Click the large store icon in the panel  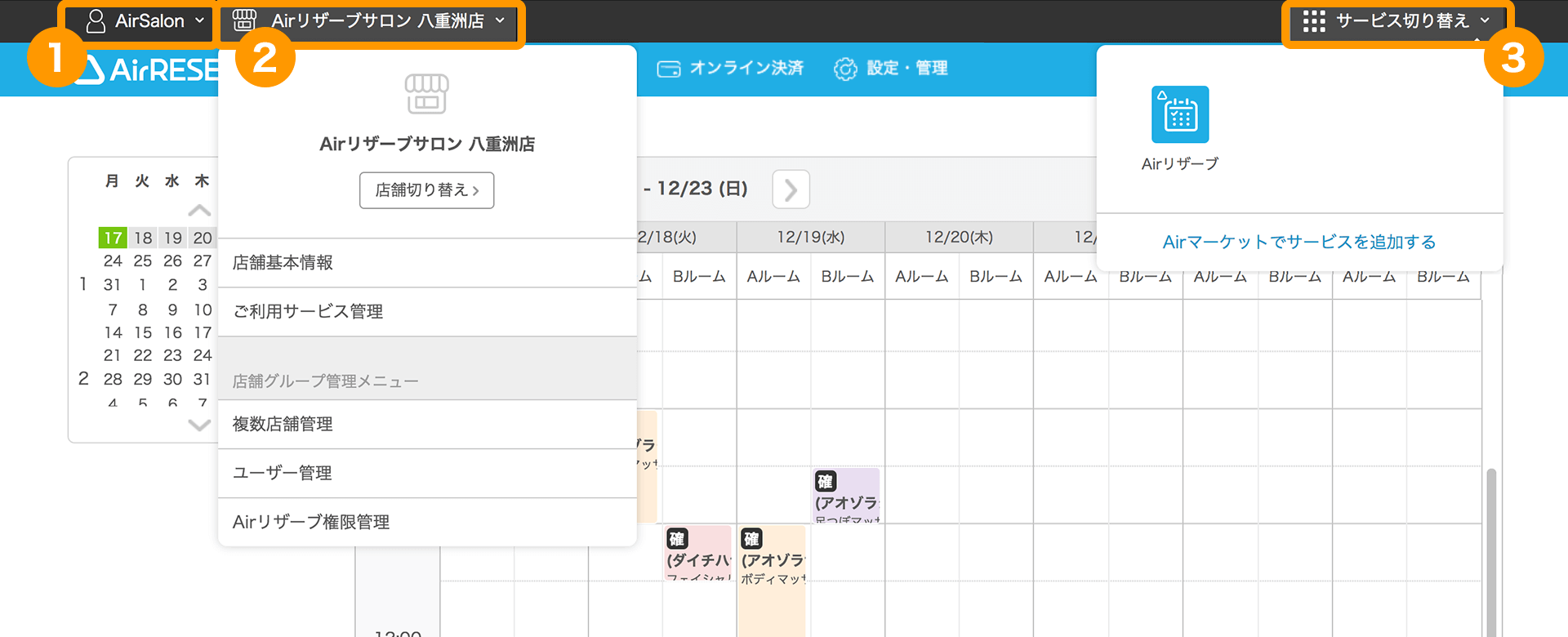[x=427, y=93]
